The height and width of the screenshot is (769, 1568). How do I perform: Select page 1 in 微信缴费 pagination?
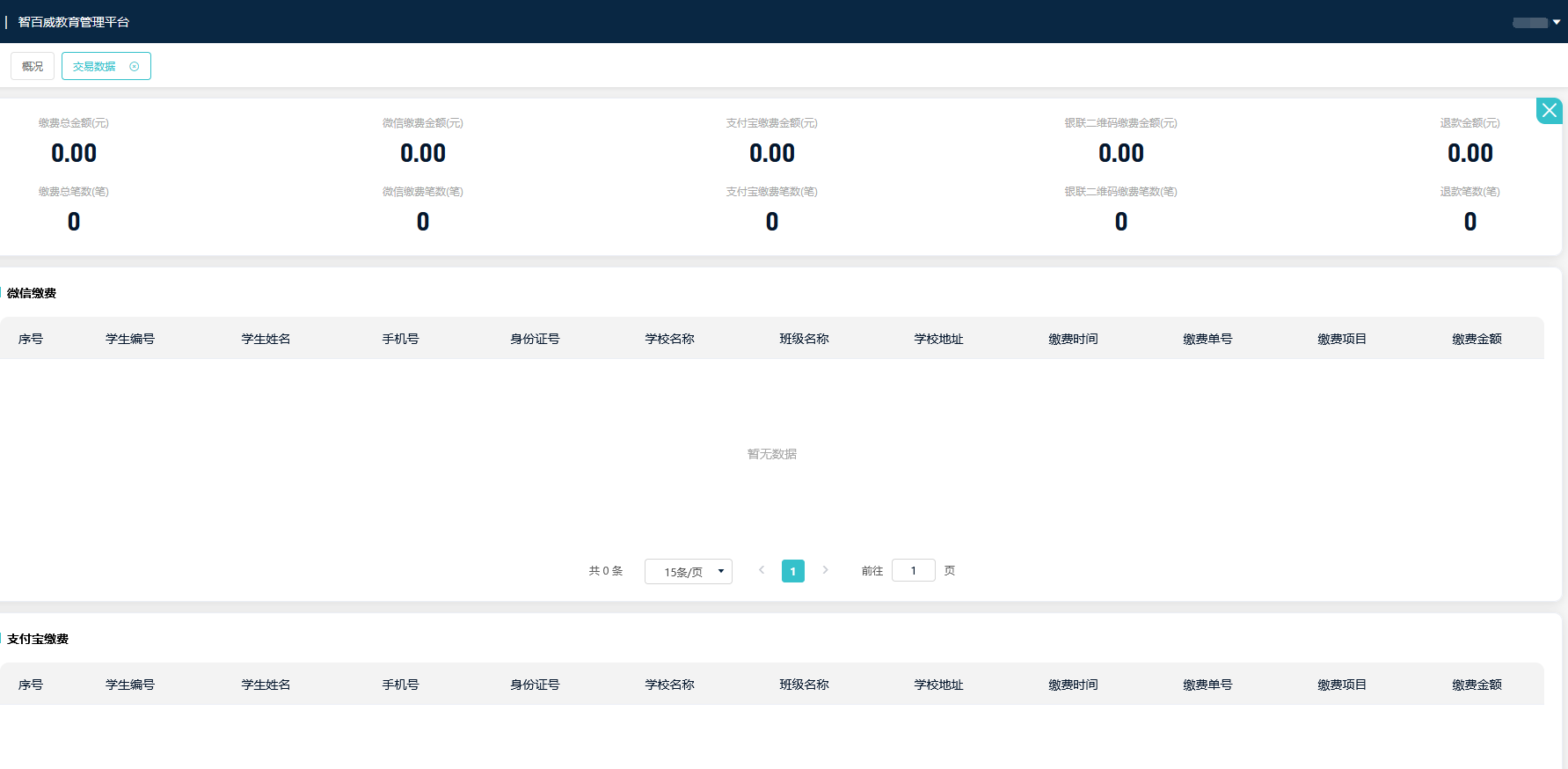793,571
